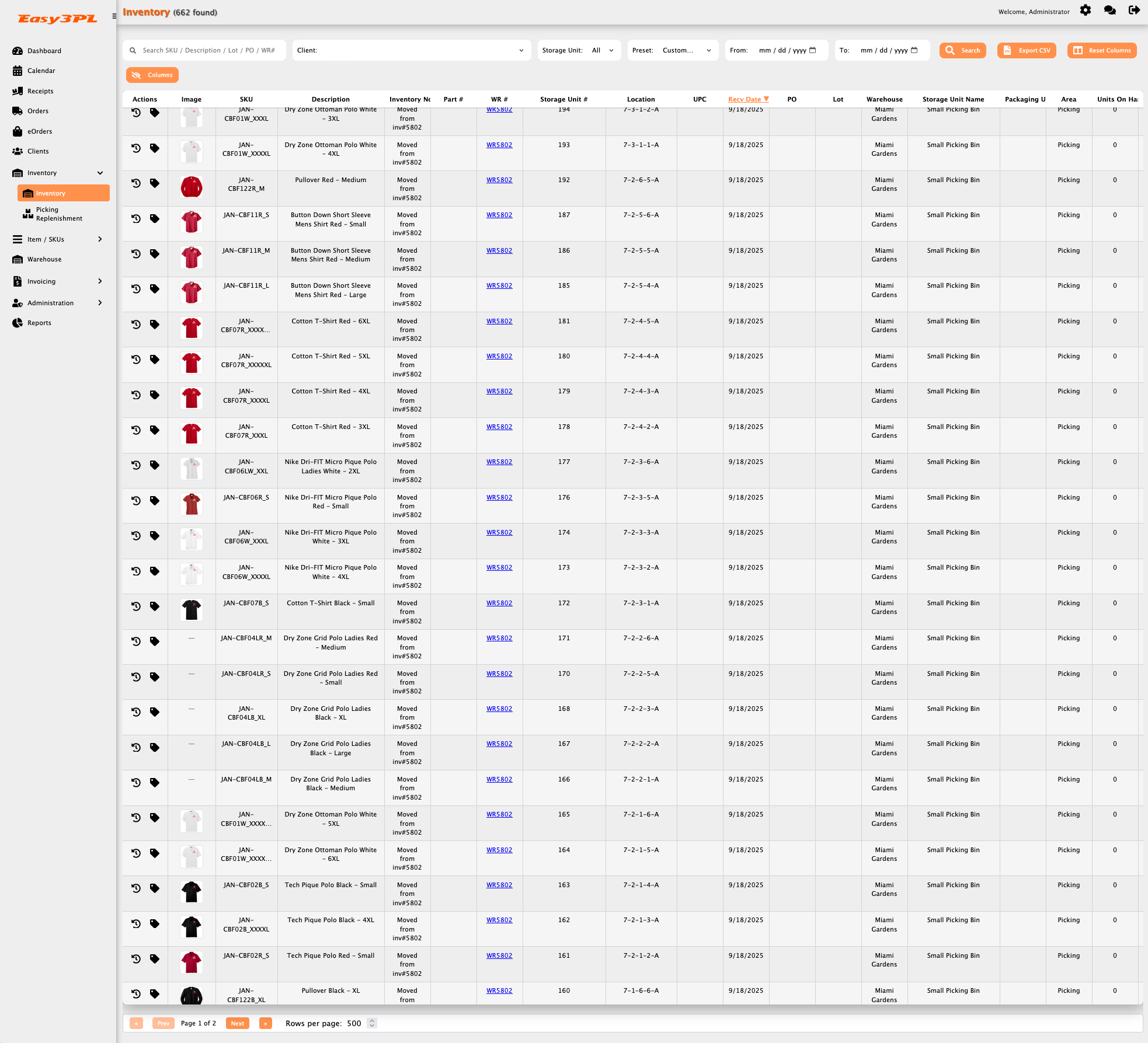
Task: Select Clients in the sidebar
Action: point(37,151)
